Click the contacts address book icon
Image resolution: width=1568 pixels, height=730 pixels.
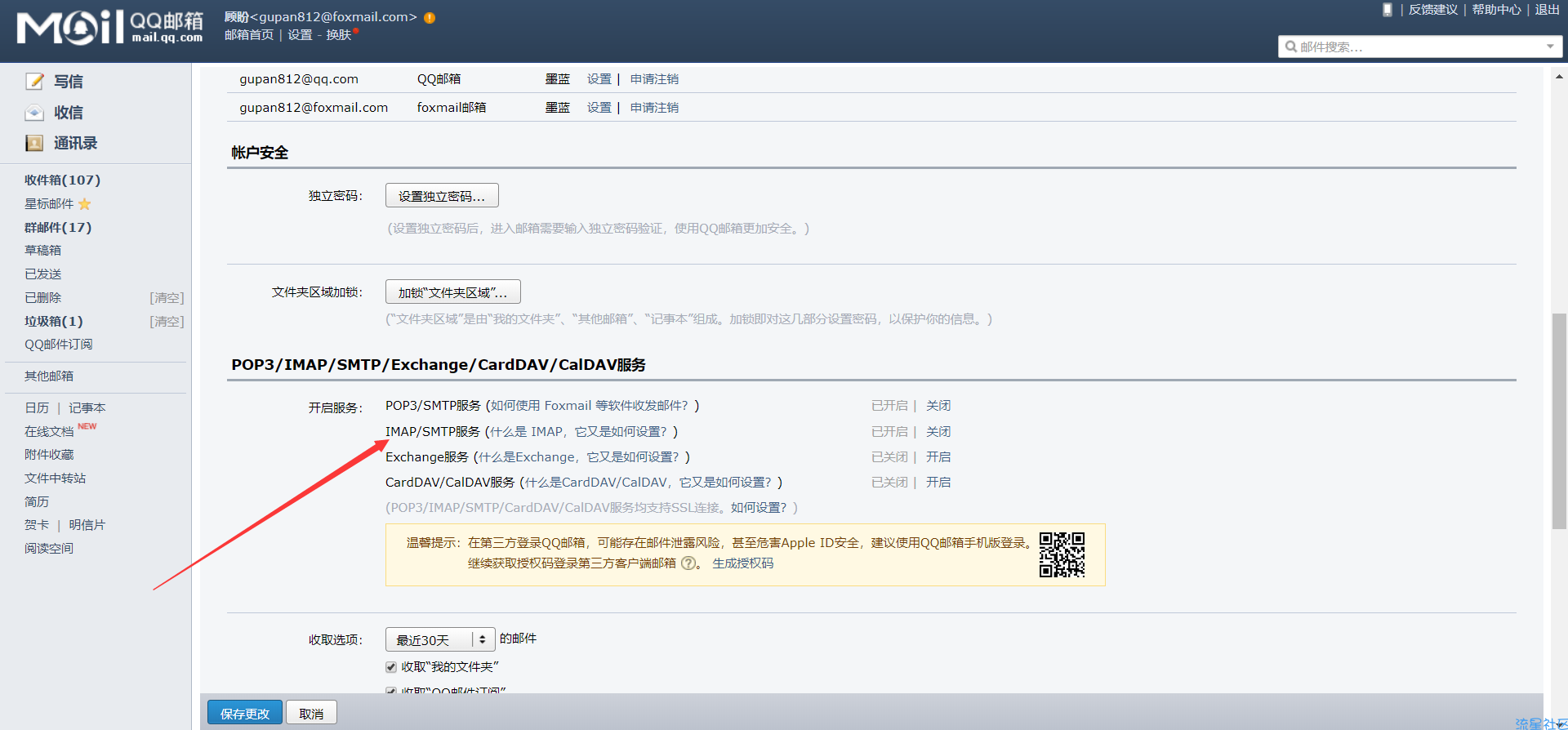click(x=34, y=143)
